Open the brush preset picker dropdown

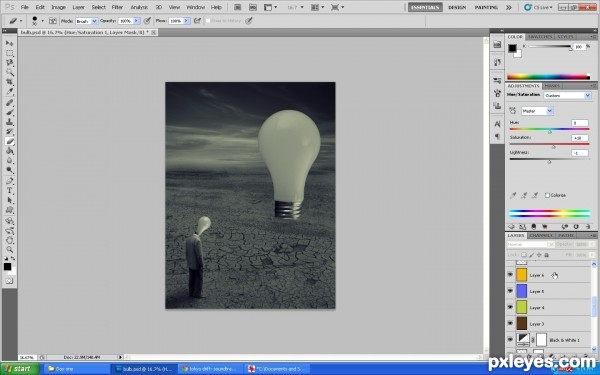tap(42, 21)
